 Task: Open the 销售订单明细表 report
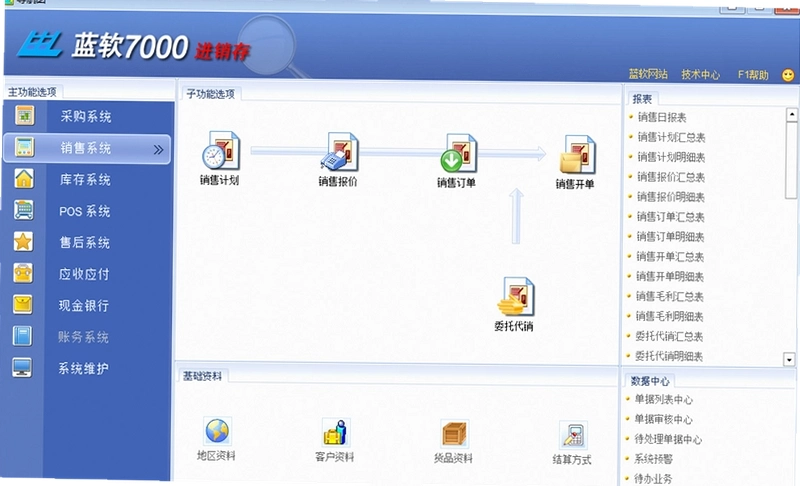[x=670, y=237]
